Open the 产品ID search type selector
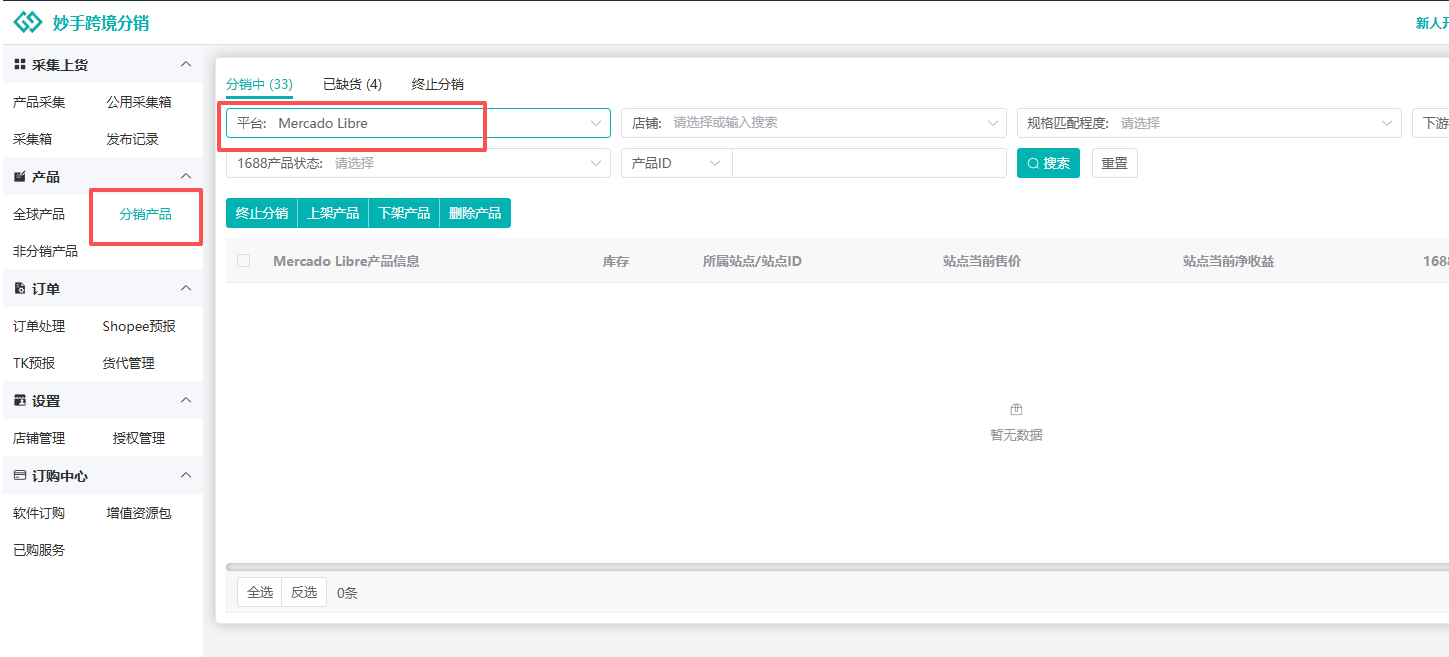 point(677,163)
